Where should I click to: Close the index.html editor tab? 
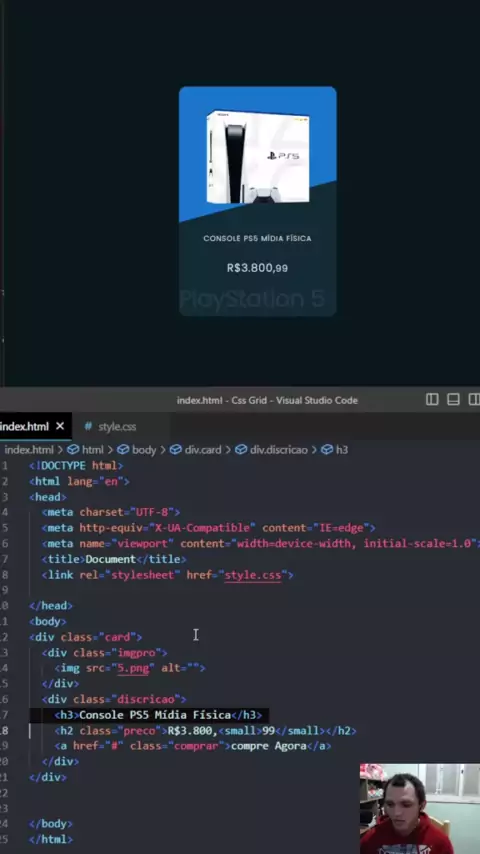(x=60, y=426)
